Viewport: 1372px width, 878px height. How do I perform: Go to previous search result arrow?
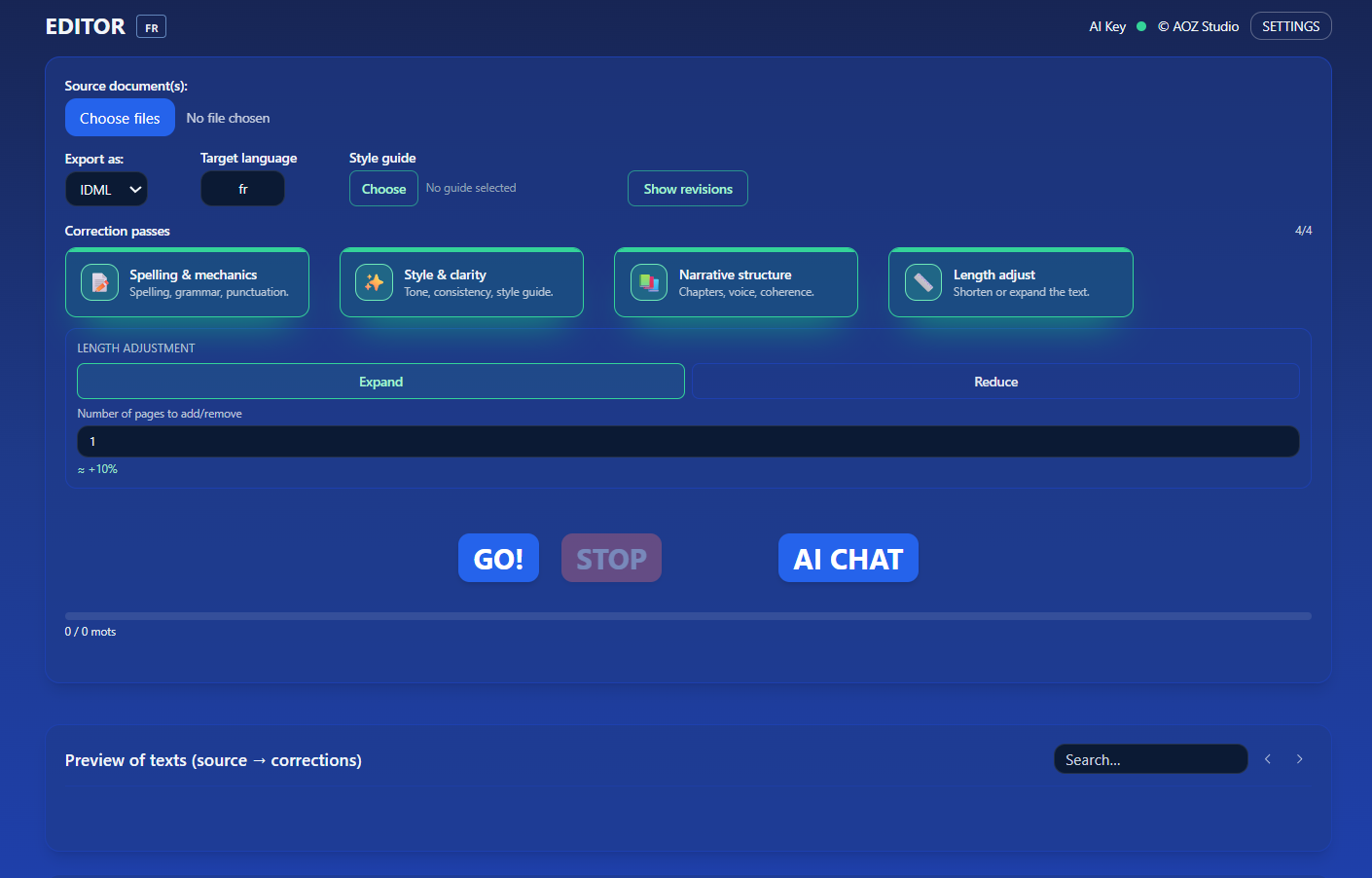point(1268,759)
